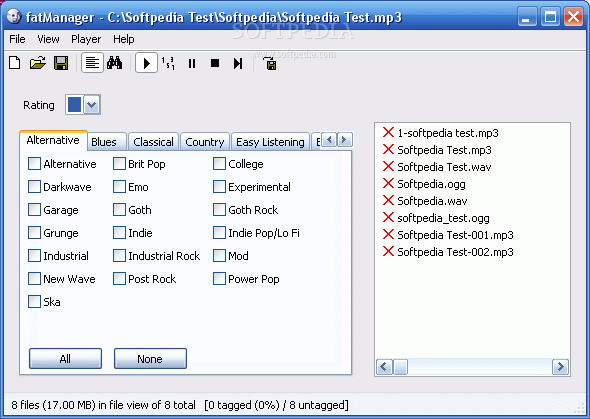The height and width of the screenshot is (419, 590).
Task: Open the File menu
Action: (x=17, y=39)
